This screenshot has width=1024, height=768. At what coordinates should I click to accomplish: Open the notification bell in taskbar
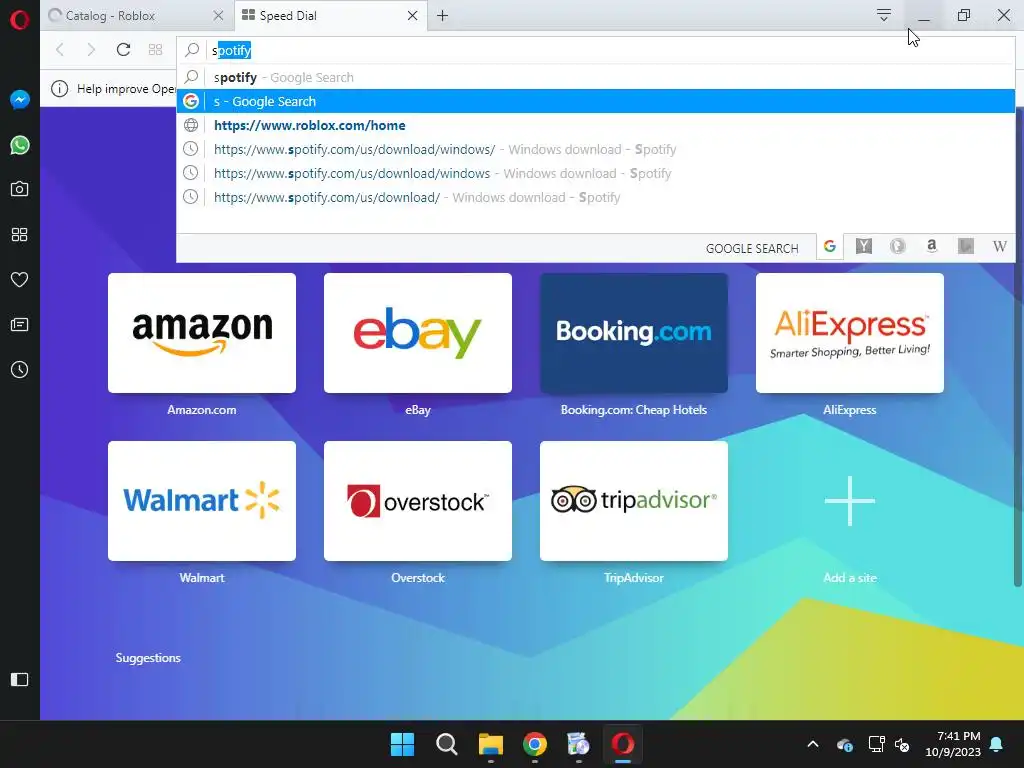[x=997, y=744]
